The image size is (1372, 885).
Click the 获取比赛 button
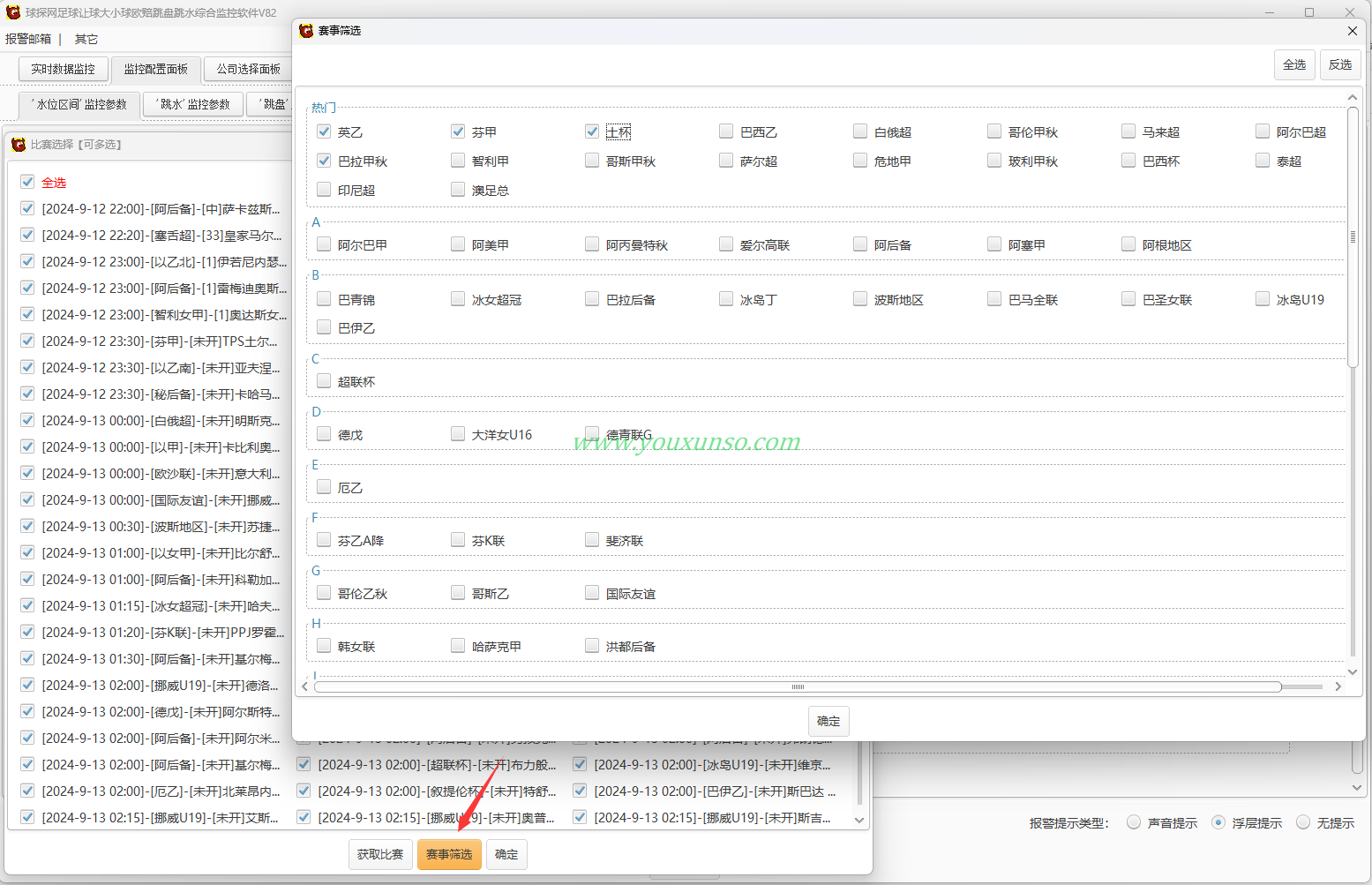coord(380,854)
